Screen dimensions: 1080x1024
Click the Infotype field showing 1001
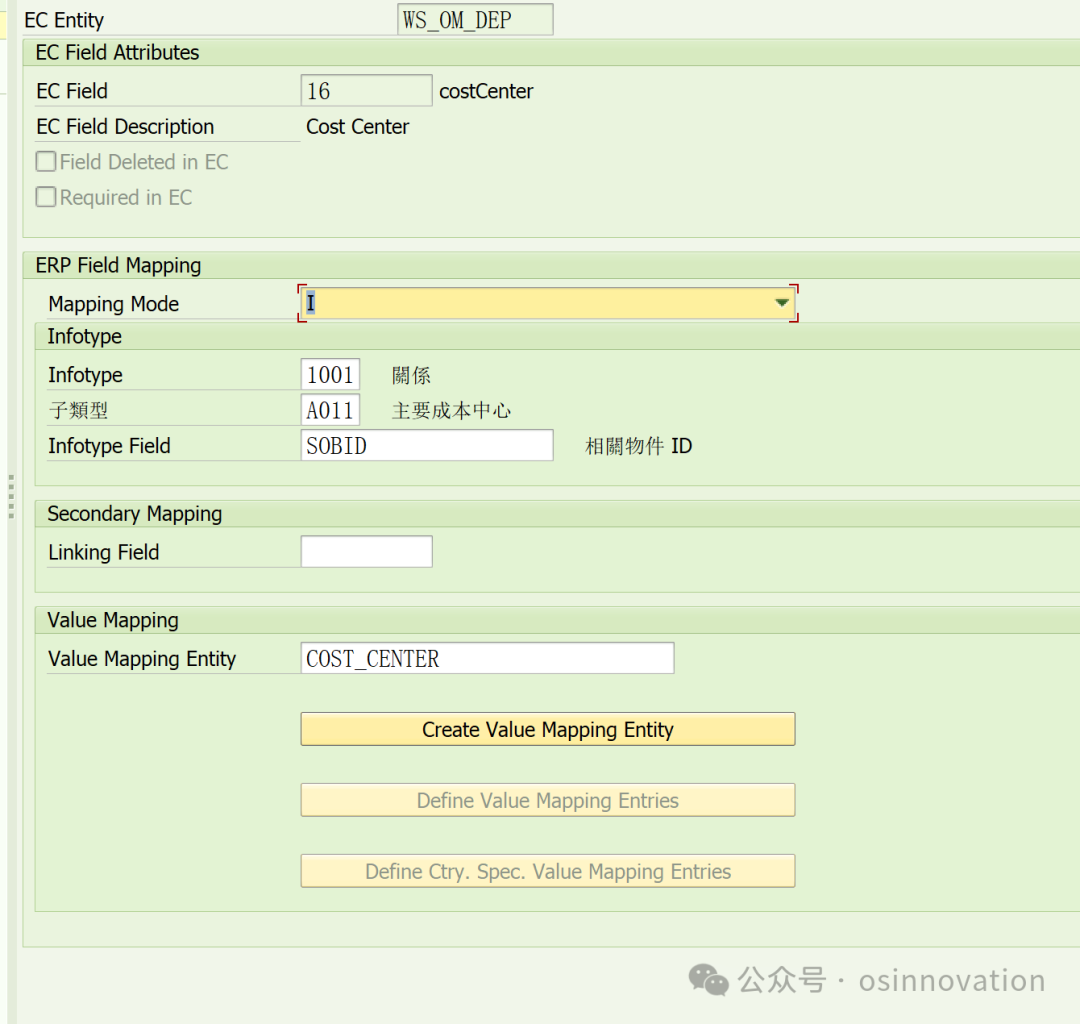[x=330, y=375]
